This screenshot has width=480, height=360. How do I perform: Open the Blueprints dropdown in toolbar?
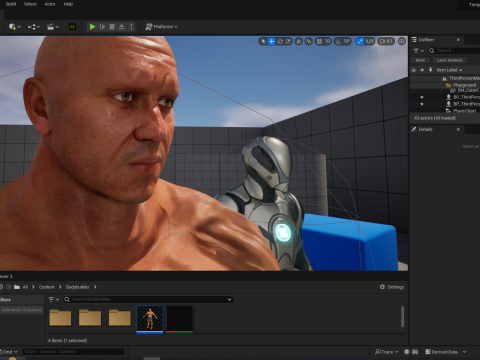coord(34,27)
